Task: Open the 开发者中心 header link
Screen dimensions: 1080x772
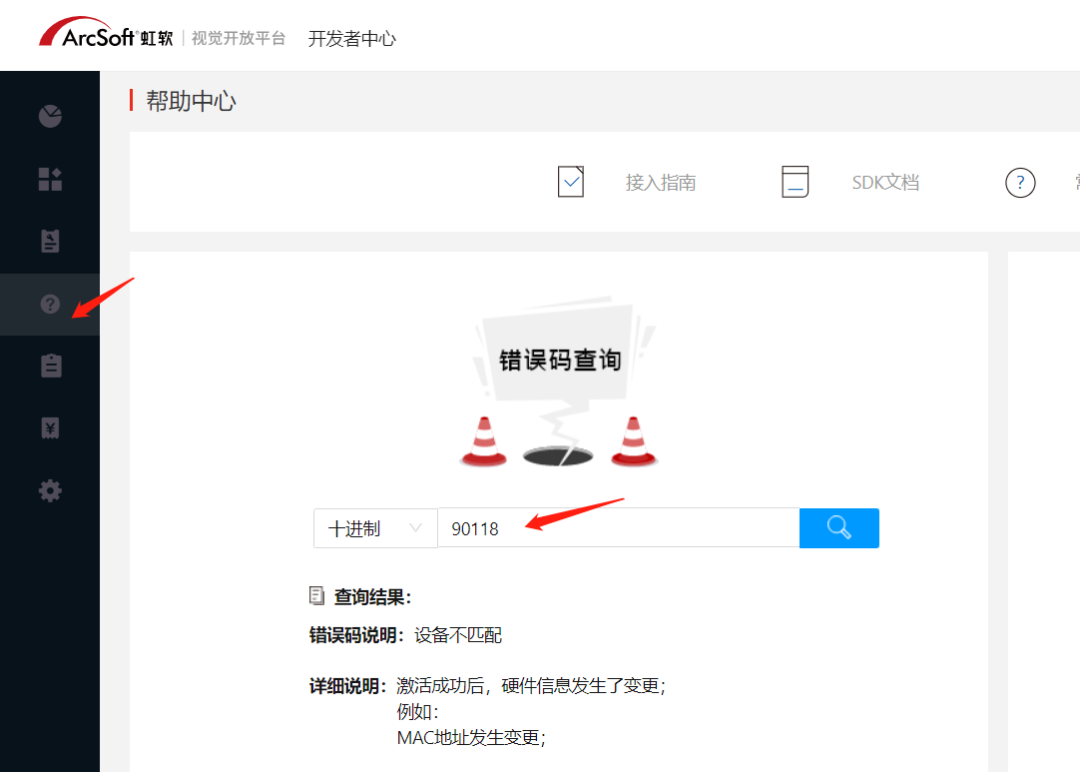Action: click(x=352, y=39)
